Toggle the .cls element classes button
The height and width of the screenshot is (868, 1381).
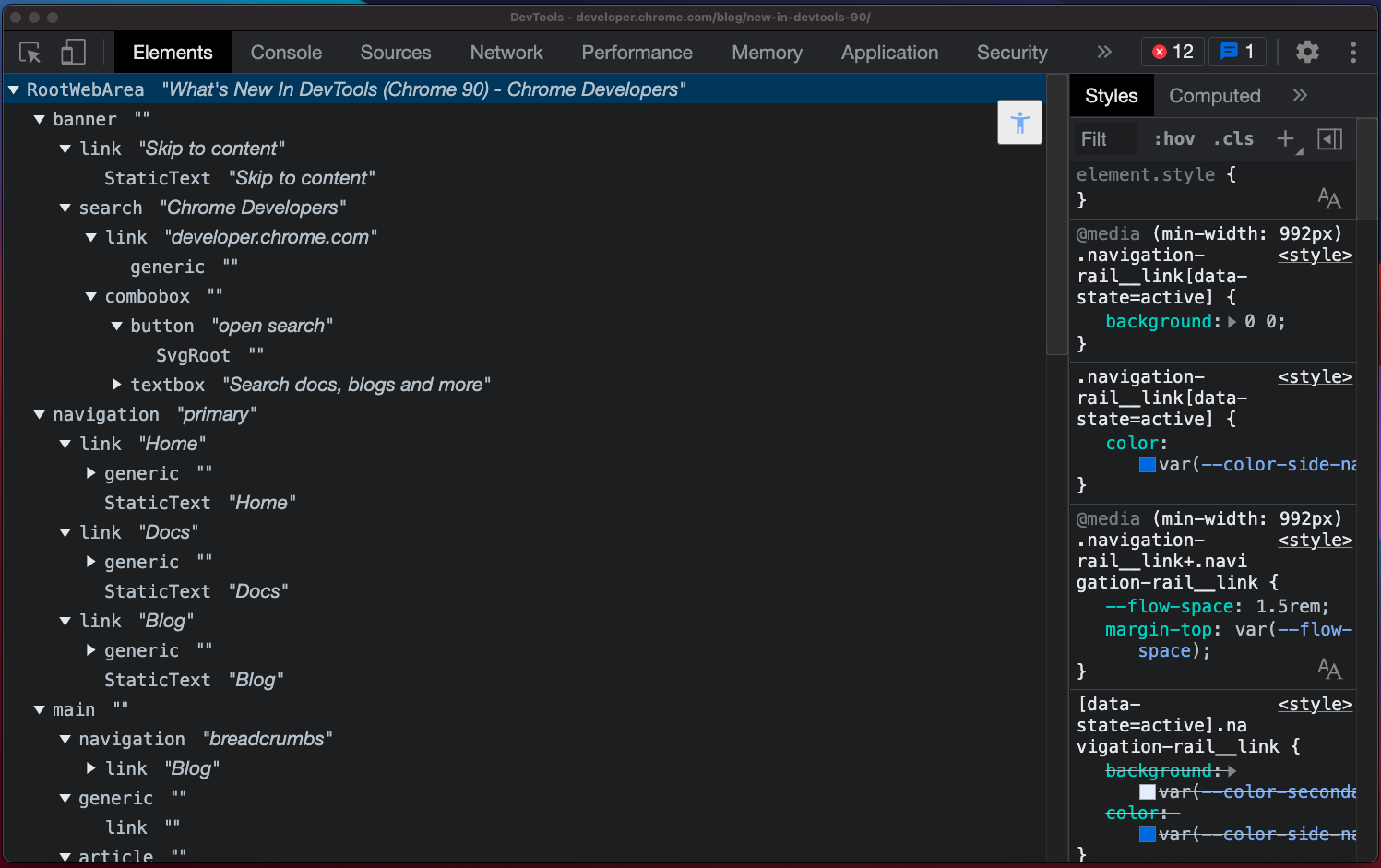[1233, 139]
